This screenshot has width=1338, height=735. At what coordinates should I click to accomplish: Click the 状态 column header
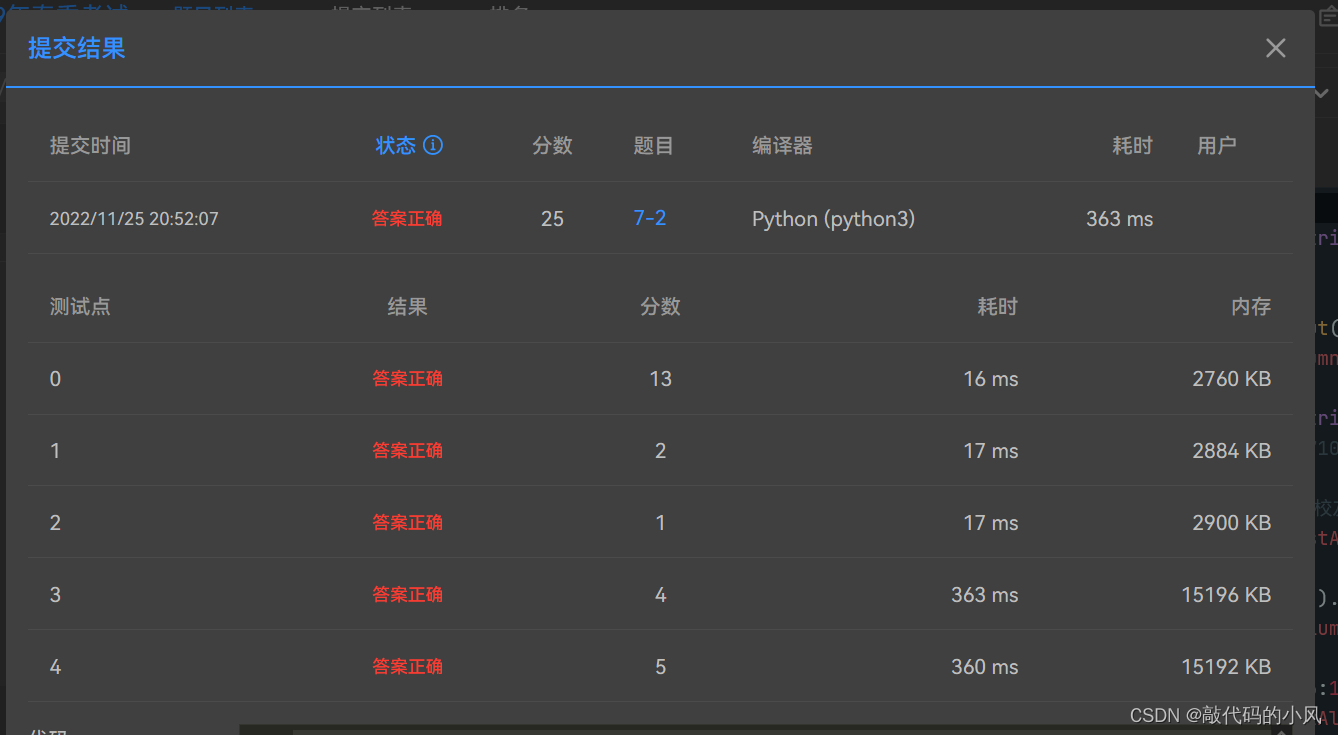tap(394, 145)
